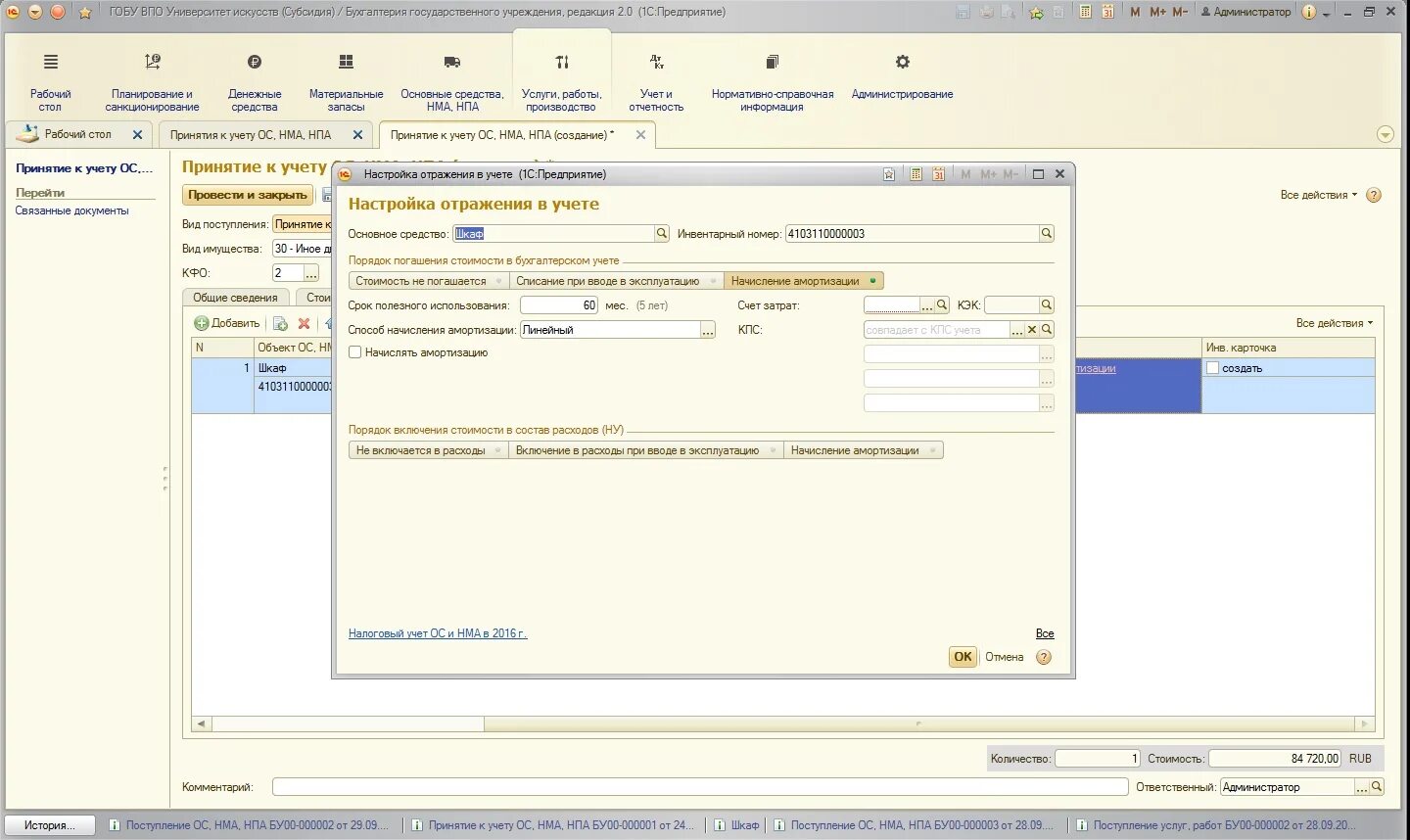Open Нормативно-справочная информация section
Viewport: 1410px width, 840px height.
[x=772, y=82]
